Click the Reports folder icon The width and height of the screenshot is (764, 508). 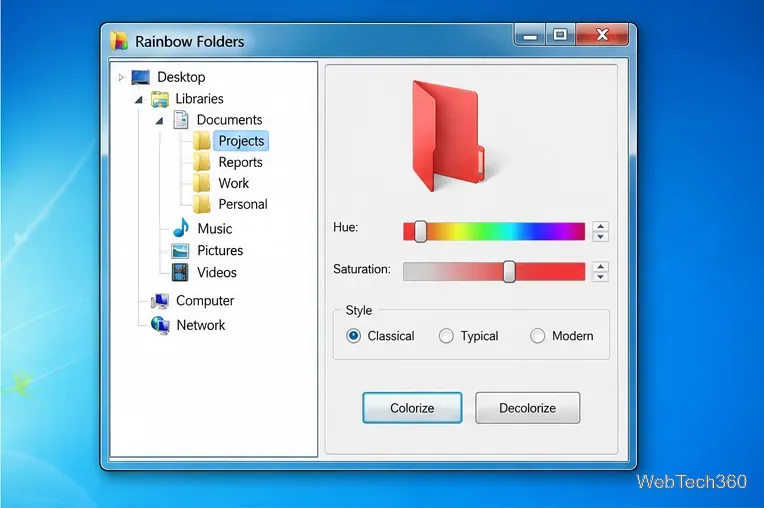click(201, 162)
